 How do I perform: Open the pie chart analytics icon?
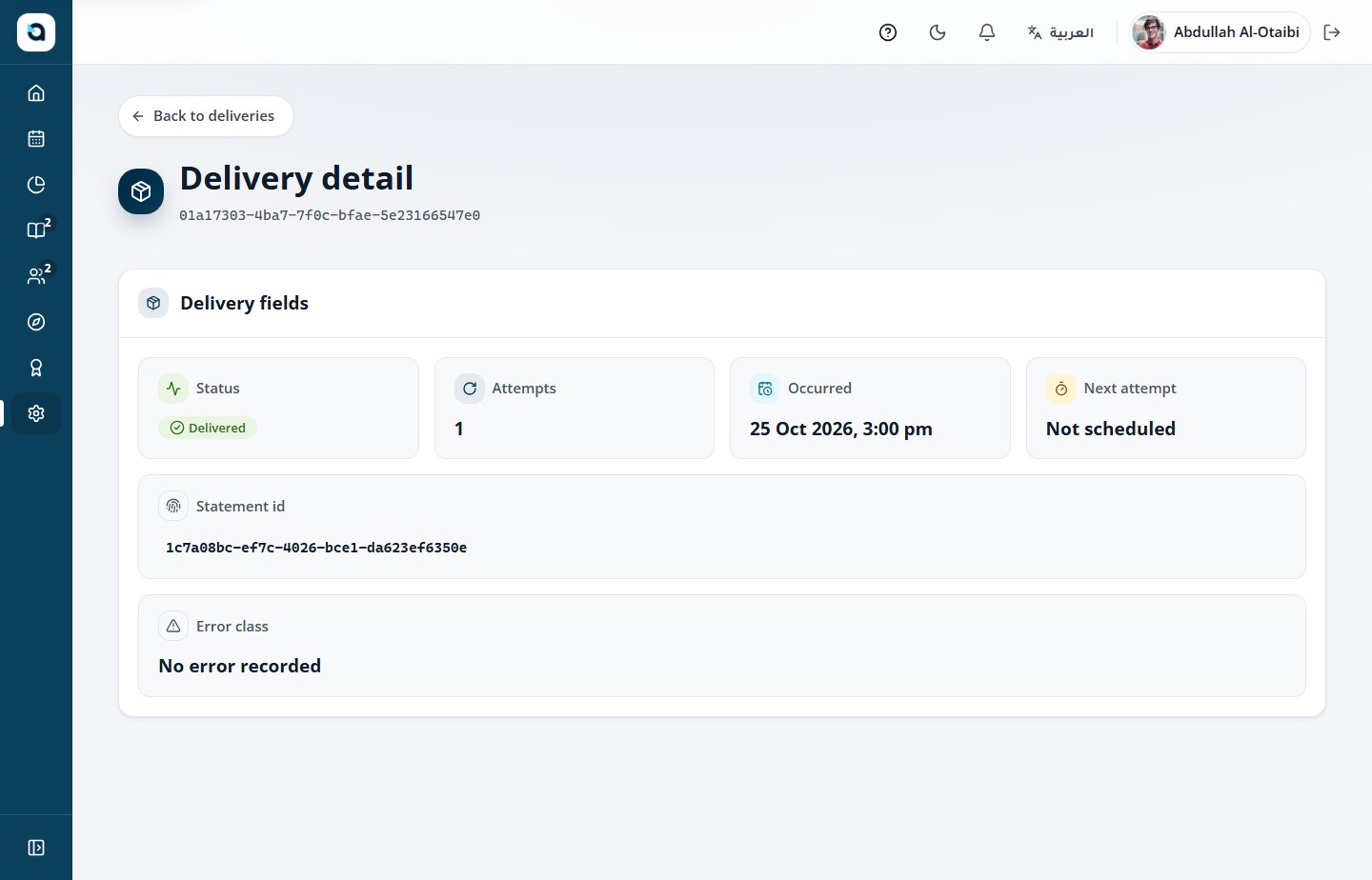click(x=36, y=185)
